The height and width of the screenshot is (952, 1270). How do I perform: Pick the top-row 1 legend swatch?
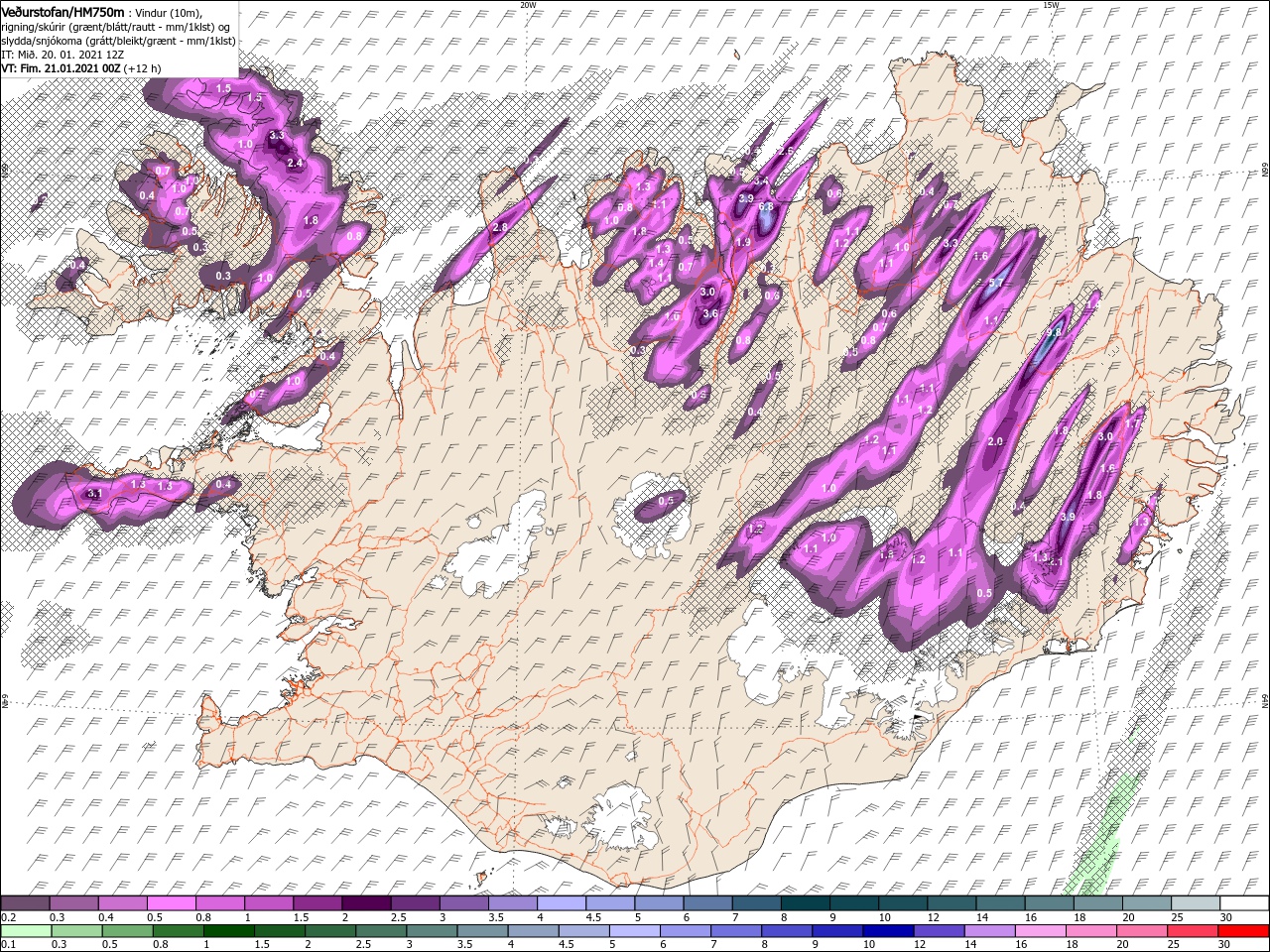268,903
